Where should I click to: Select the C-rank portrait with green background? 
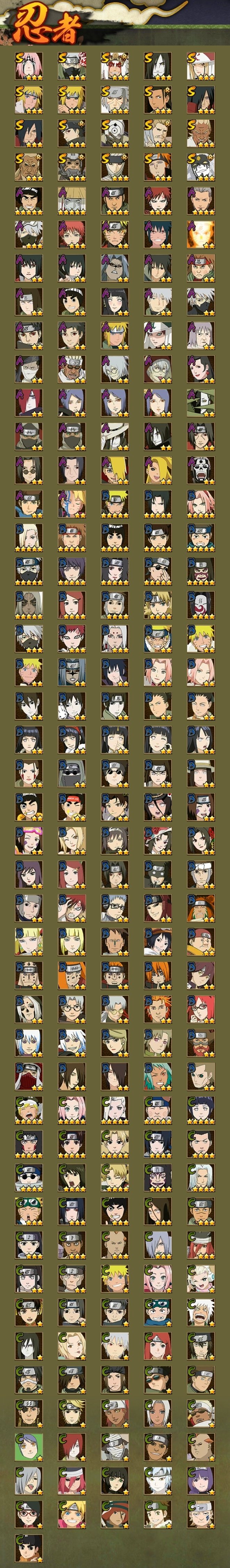coord(28,1447)
